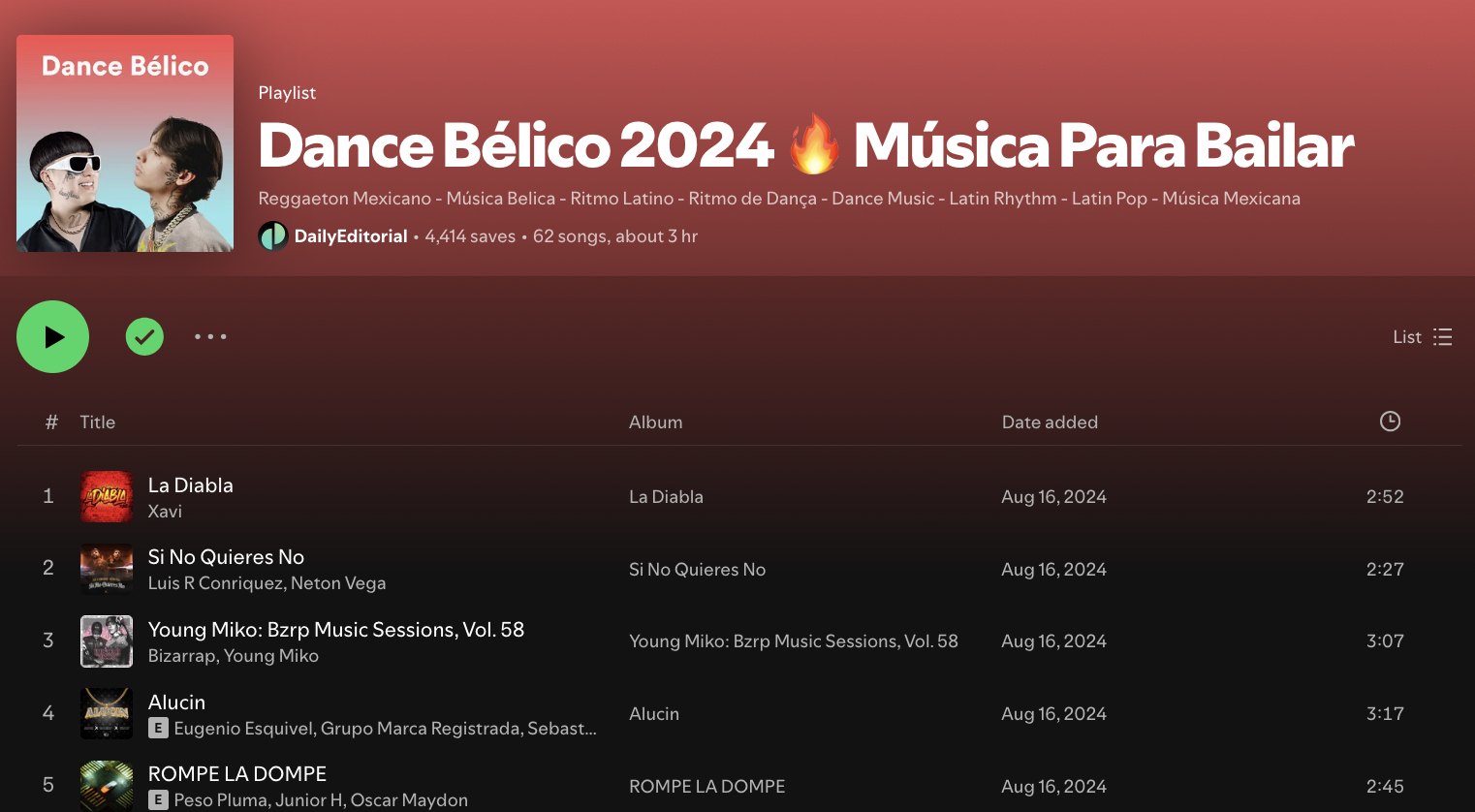Open artist Oscar Maydon
This screenshot has height=812, width=1475.
409,799
